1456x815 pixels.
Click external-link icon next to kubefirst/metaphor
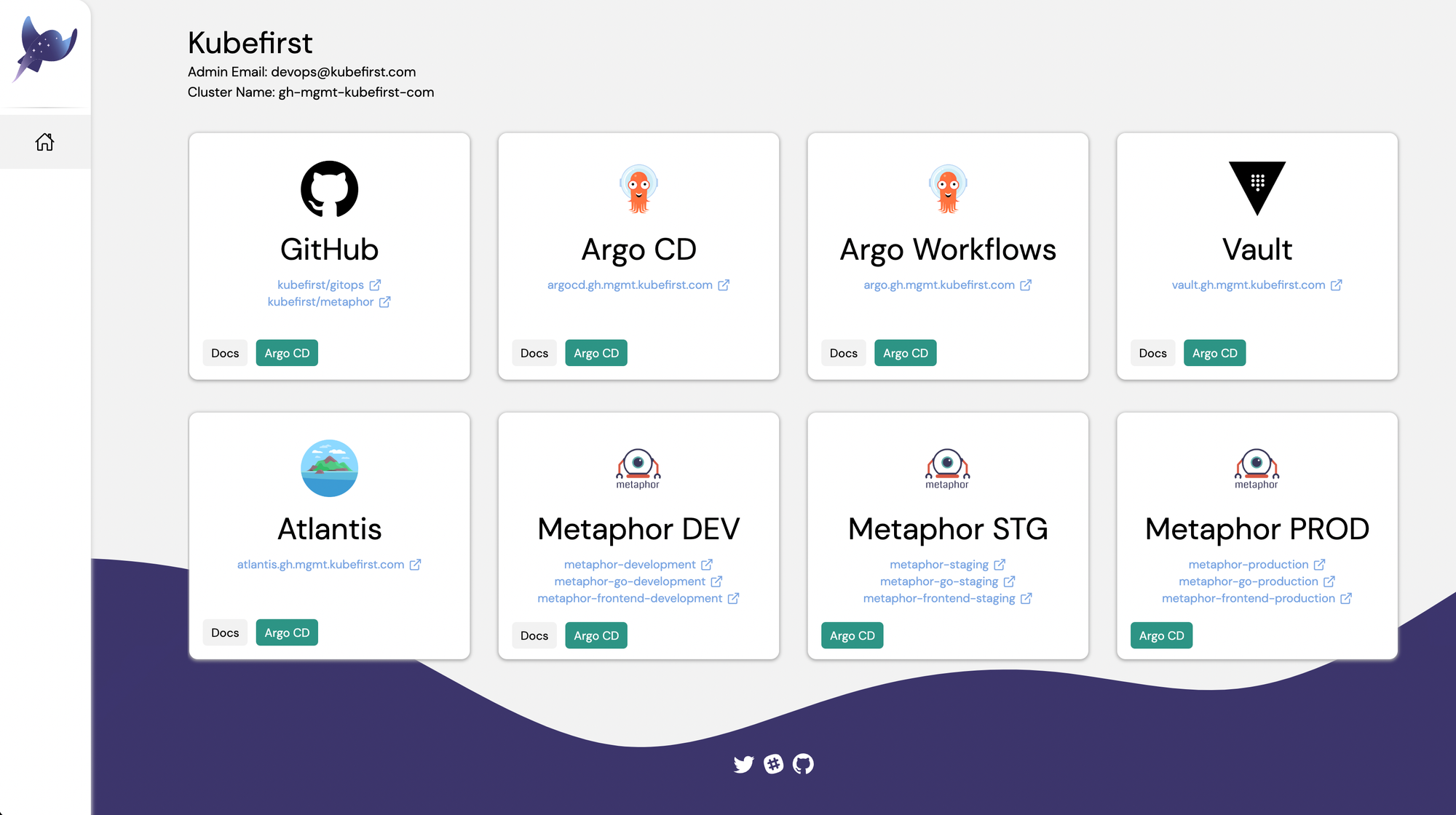click(385, 301)
